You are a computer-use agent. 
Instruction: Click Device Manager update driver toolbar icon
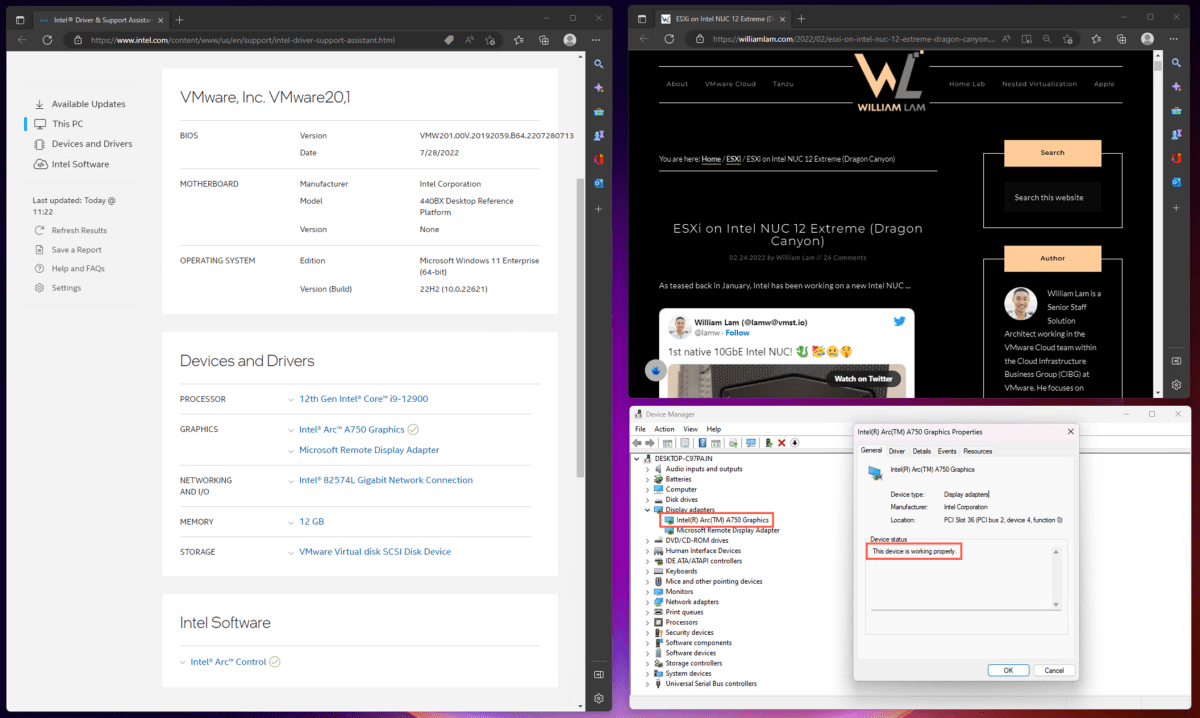click(769, 443)
